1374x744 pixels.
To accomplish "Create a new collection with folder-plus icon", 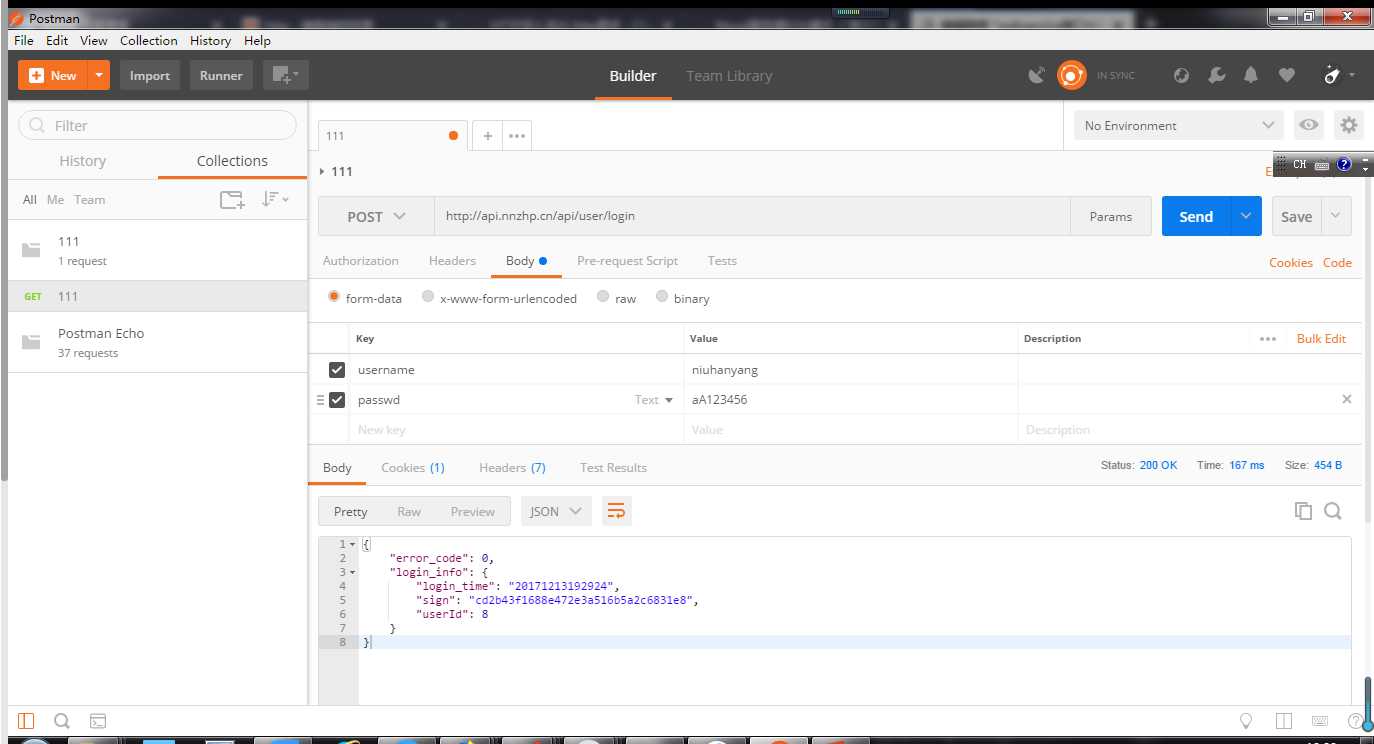I will click(x=232, y=200).
